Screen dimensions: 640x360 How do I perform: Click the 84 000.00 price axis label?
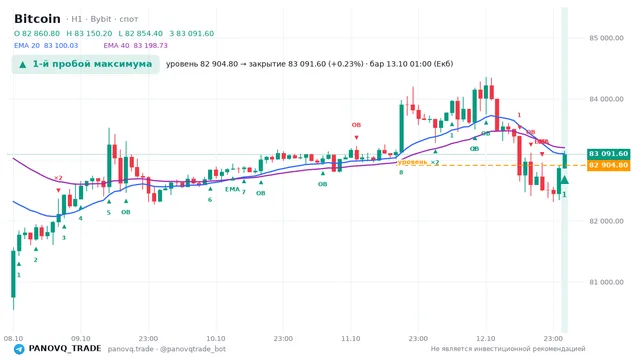[606, 99]
